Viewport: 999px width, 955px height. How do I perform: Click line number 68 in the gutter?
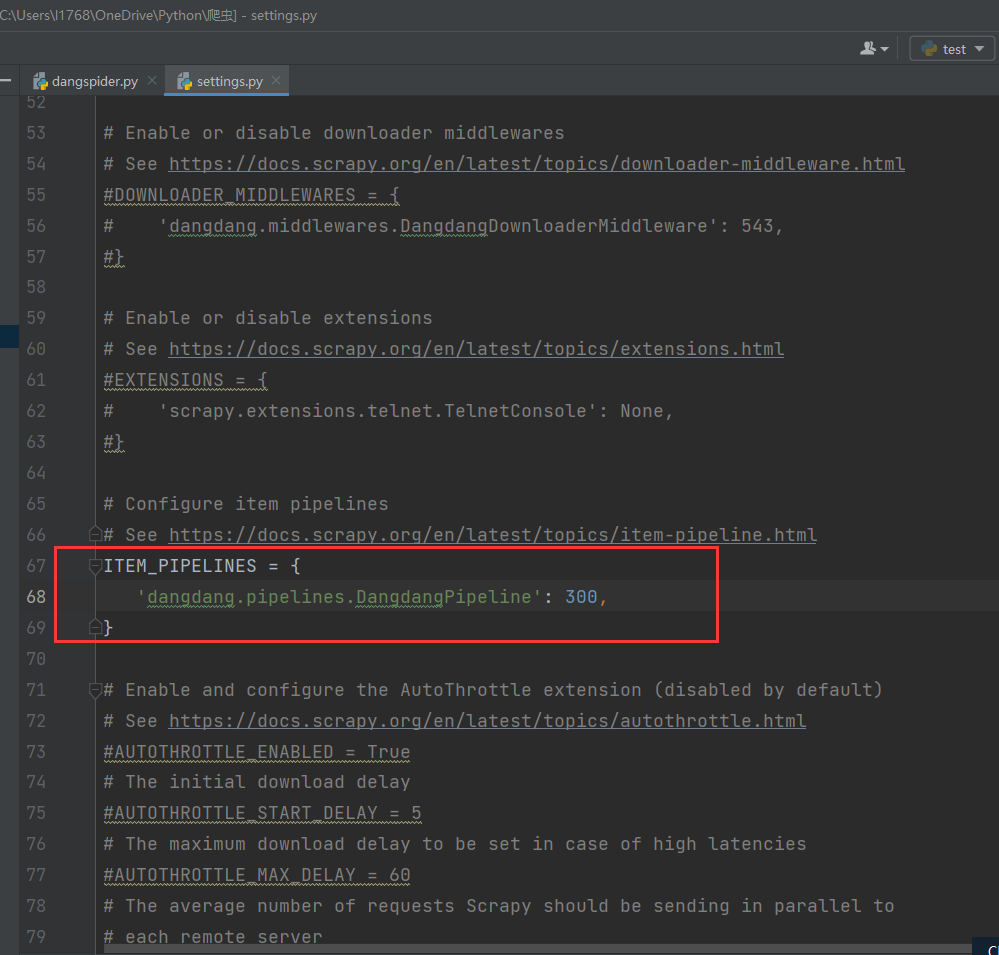36,597
